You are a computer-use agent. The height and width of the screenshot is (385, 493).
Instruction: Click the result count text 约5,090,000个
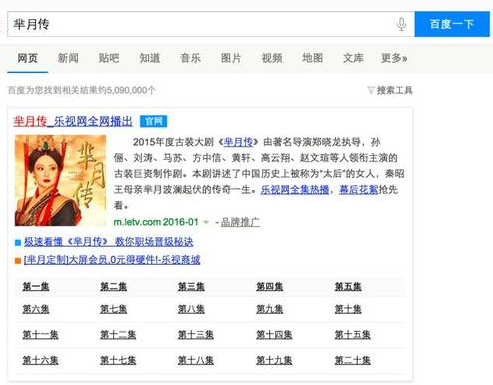128,90
